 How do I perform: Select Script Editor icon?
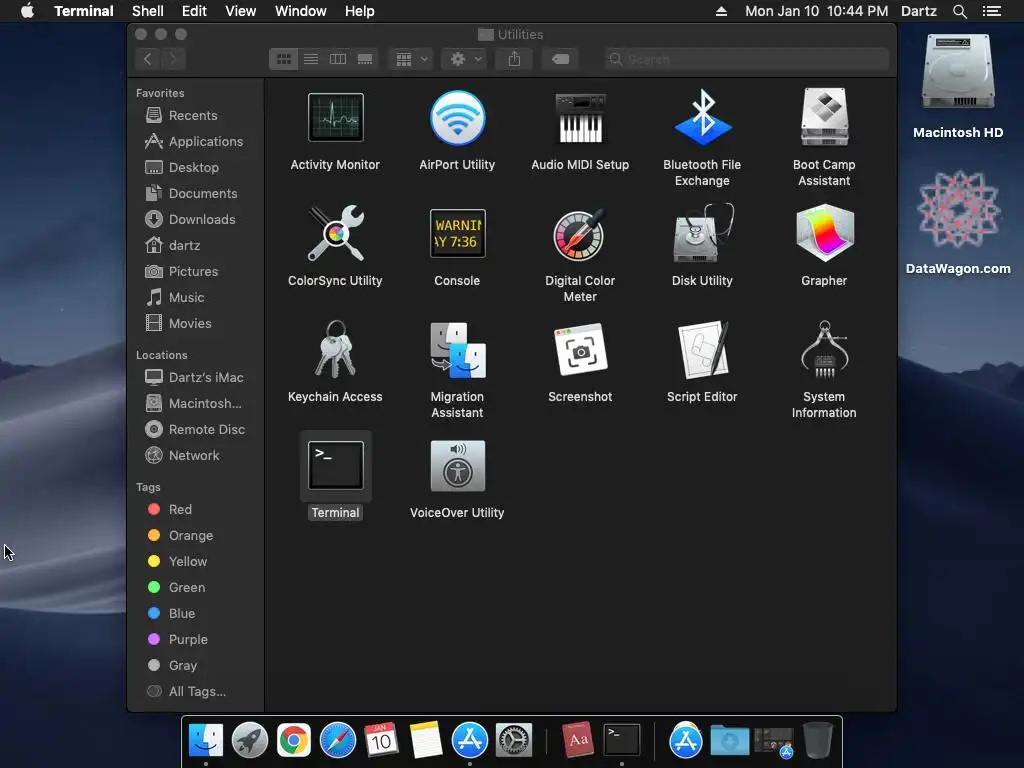coord(702,349)
